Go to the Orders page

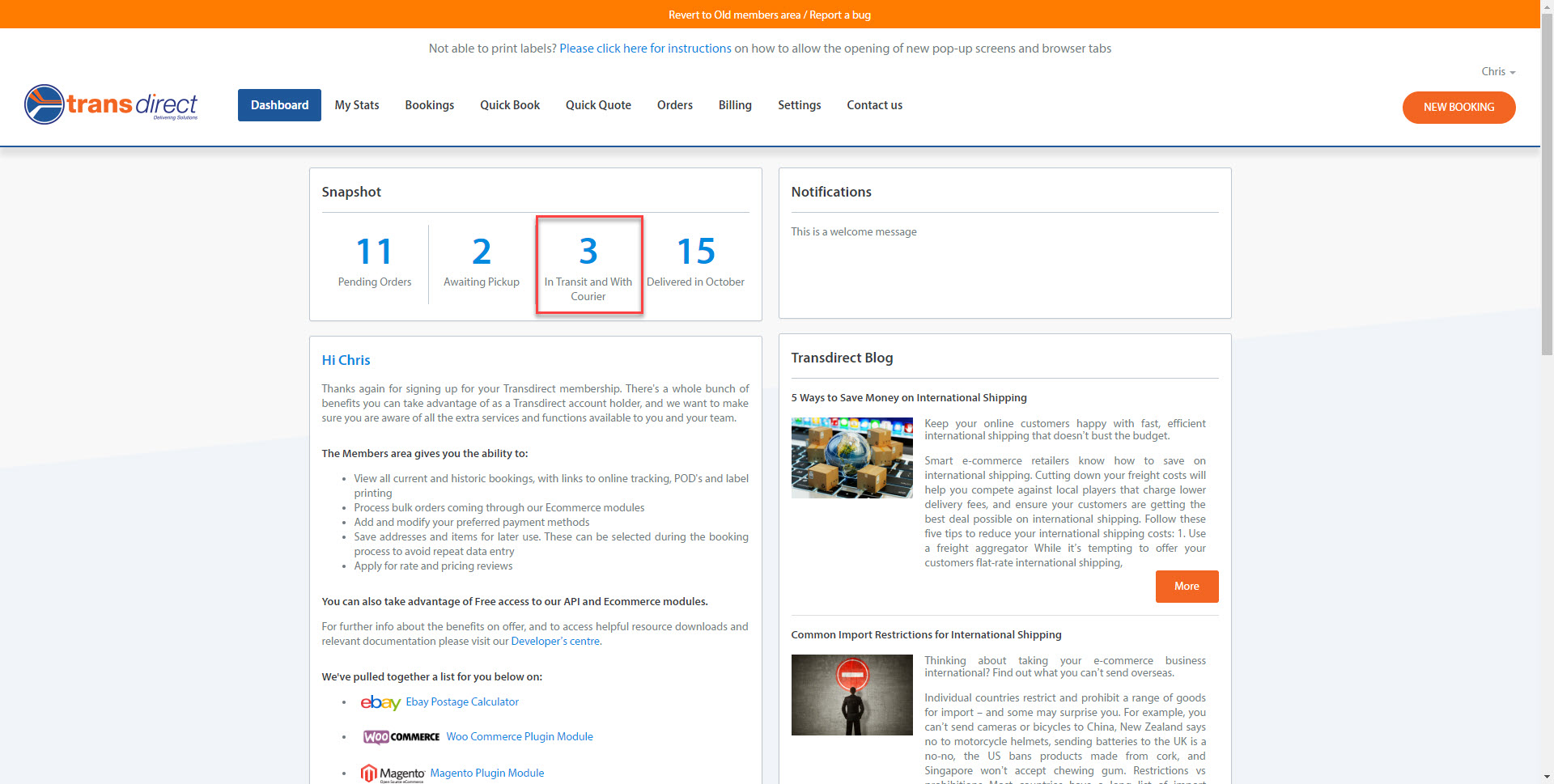[674, 104]
